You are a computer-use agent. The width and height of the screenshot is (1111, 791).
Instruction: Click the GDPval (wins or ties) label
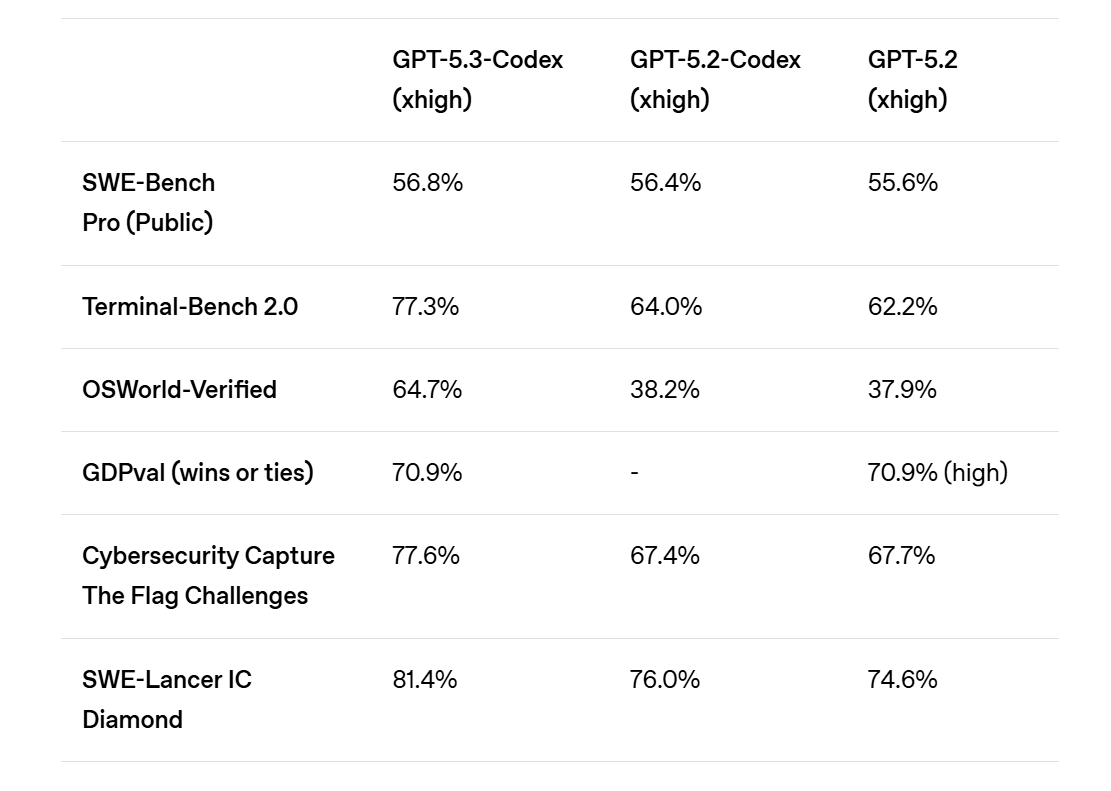coord(198,473)
